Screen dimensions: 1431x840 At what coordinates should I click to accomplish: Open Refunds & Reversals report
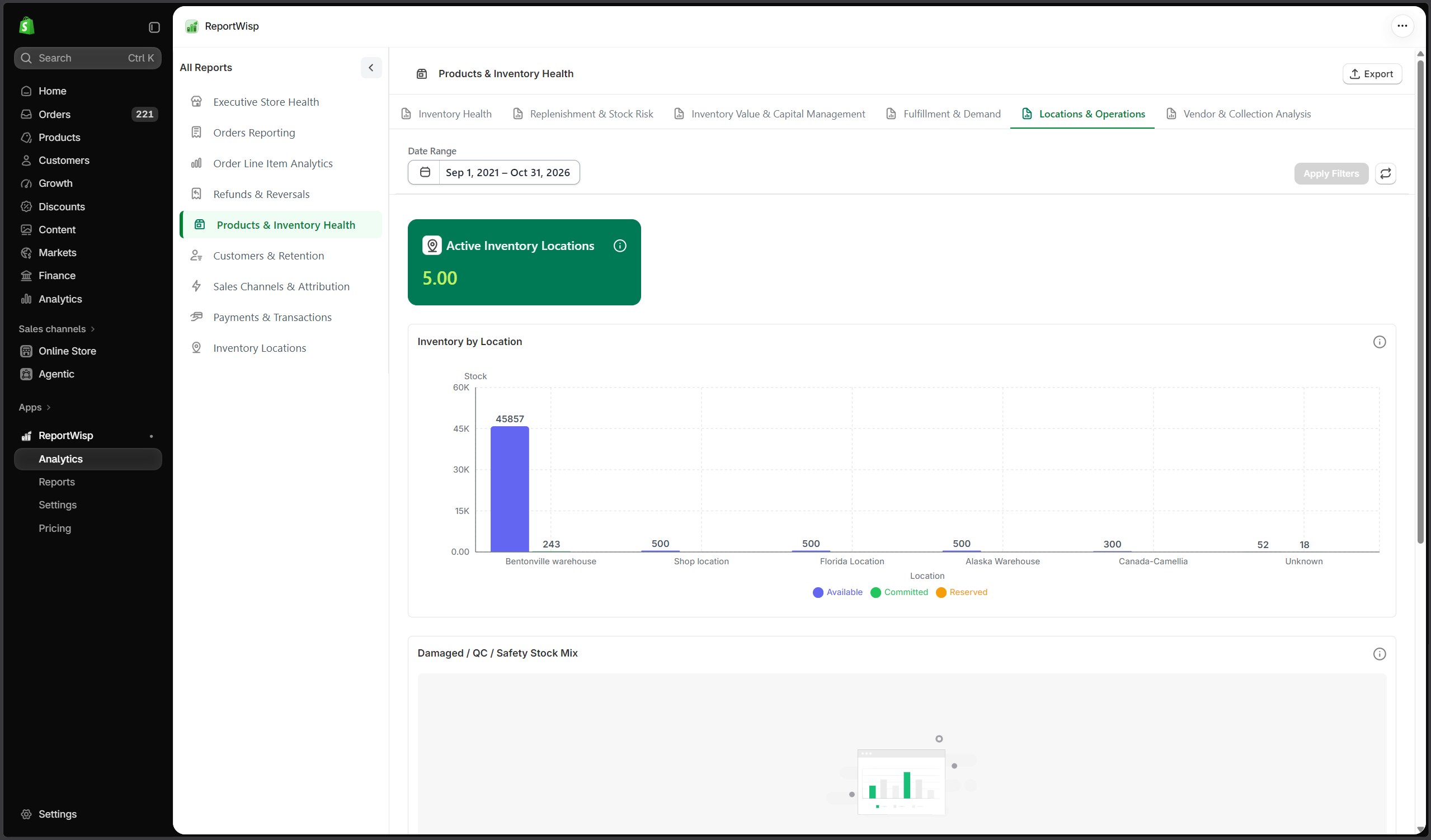(281, 194)
